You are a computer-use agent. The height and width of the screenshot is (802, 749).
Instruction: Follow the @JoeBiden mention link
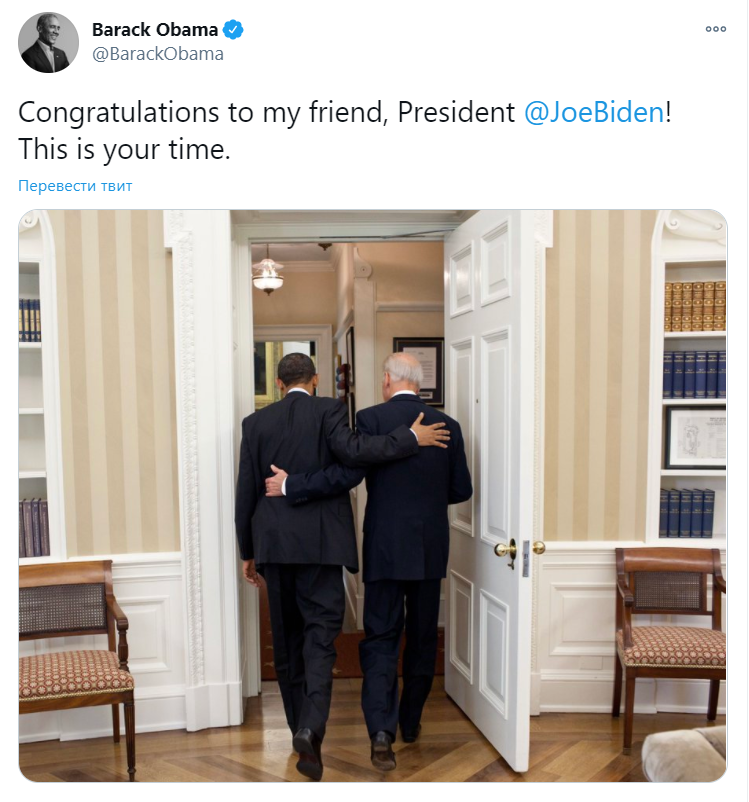pyautogui.click(x=594, y=112)
